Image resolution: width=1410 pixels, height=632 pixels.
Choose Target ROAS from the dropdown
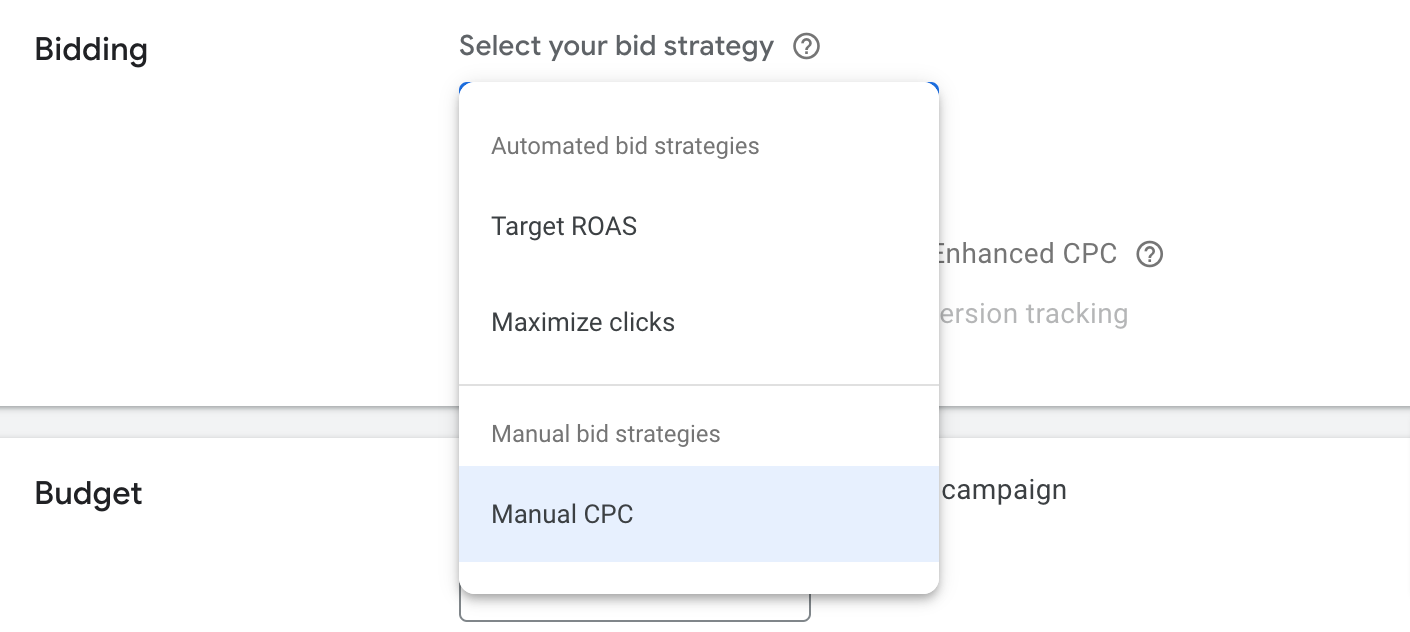coord(563,226)
